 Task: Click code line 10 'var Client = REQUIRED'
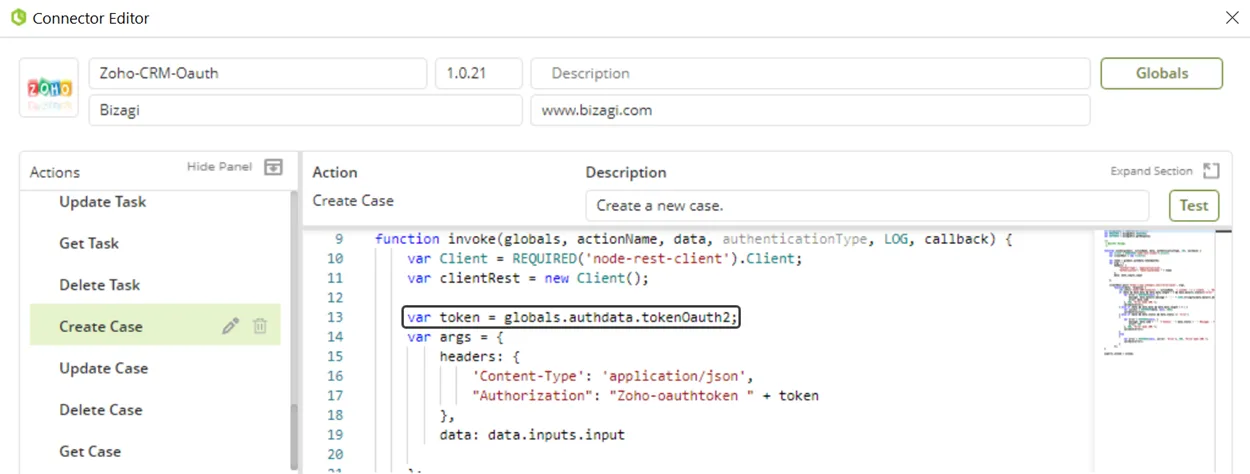point(605,258)
